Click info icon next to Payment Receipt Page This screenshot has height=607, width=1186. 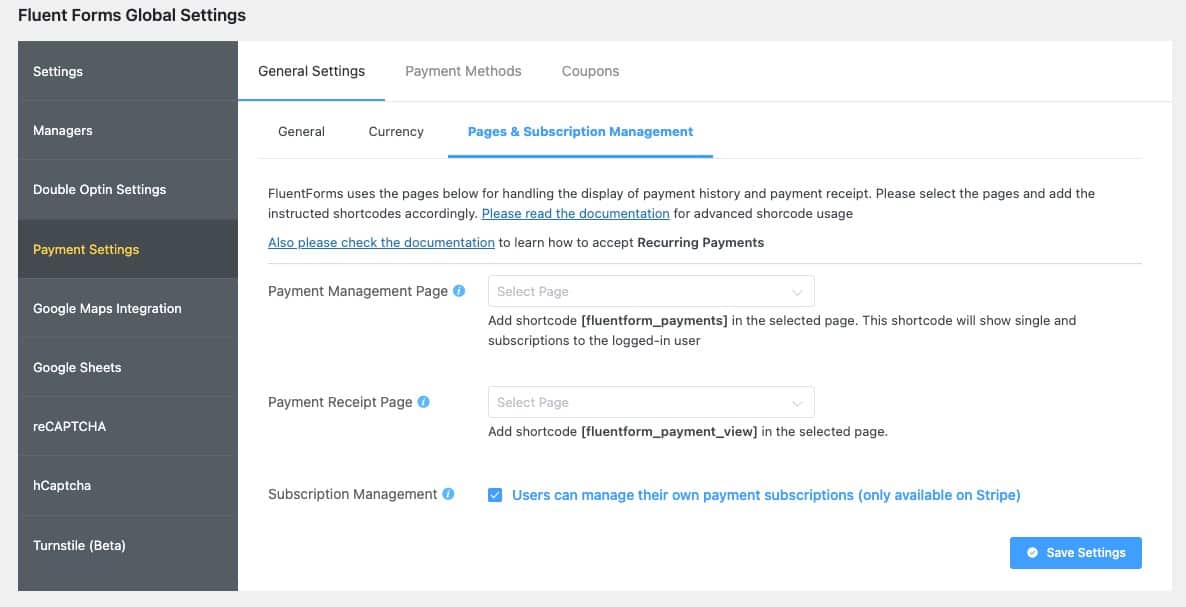[x=424, y=402]
